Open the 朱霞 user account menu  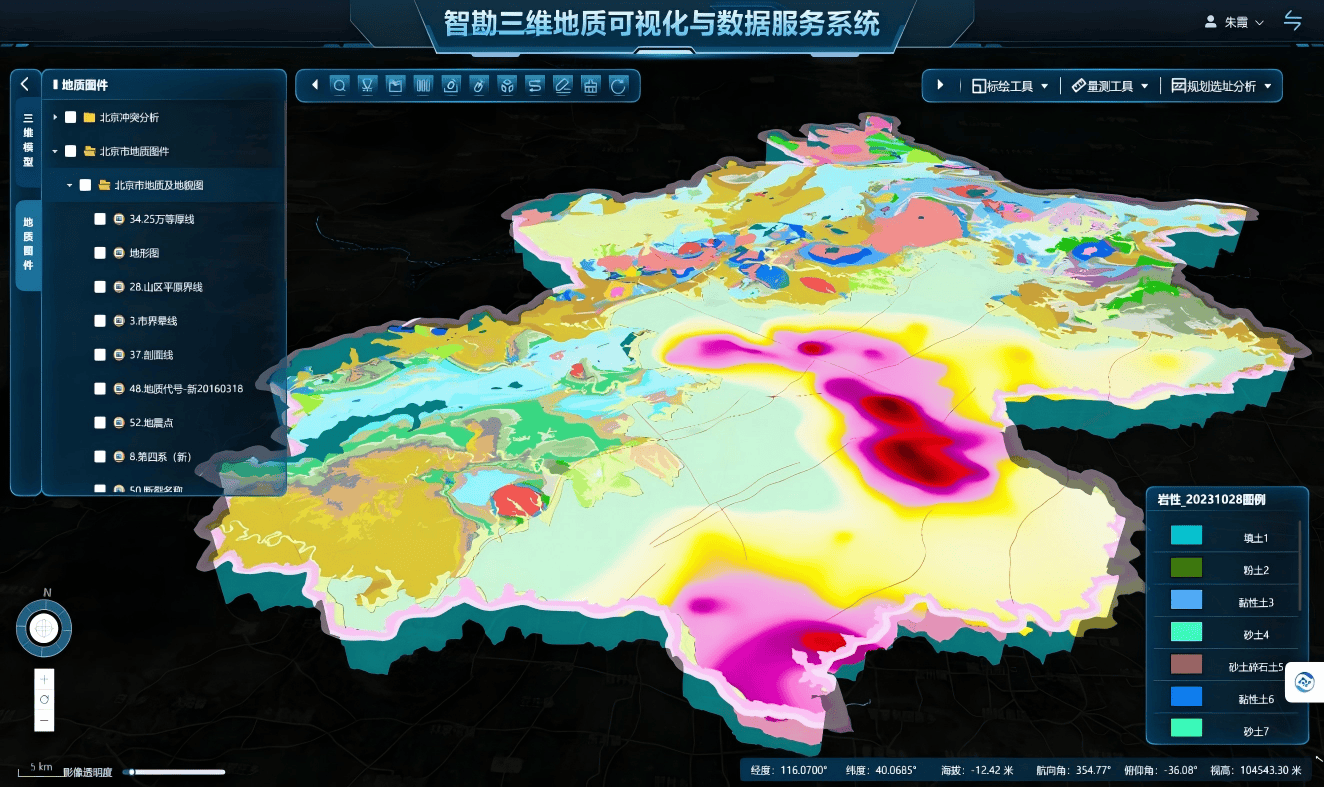point(1235,22)
